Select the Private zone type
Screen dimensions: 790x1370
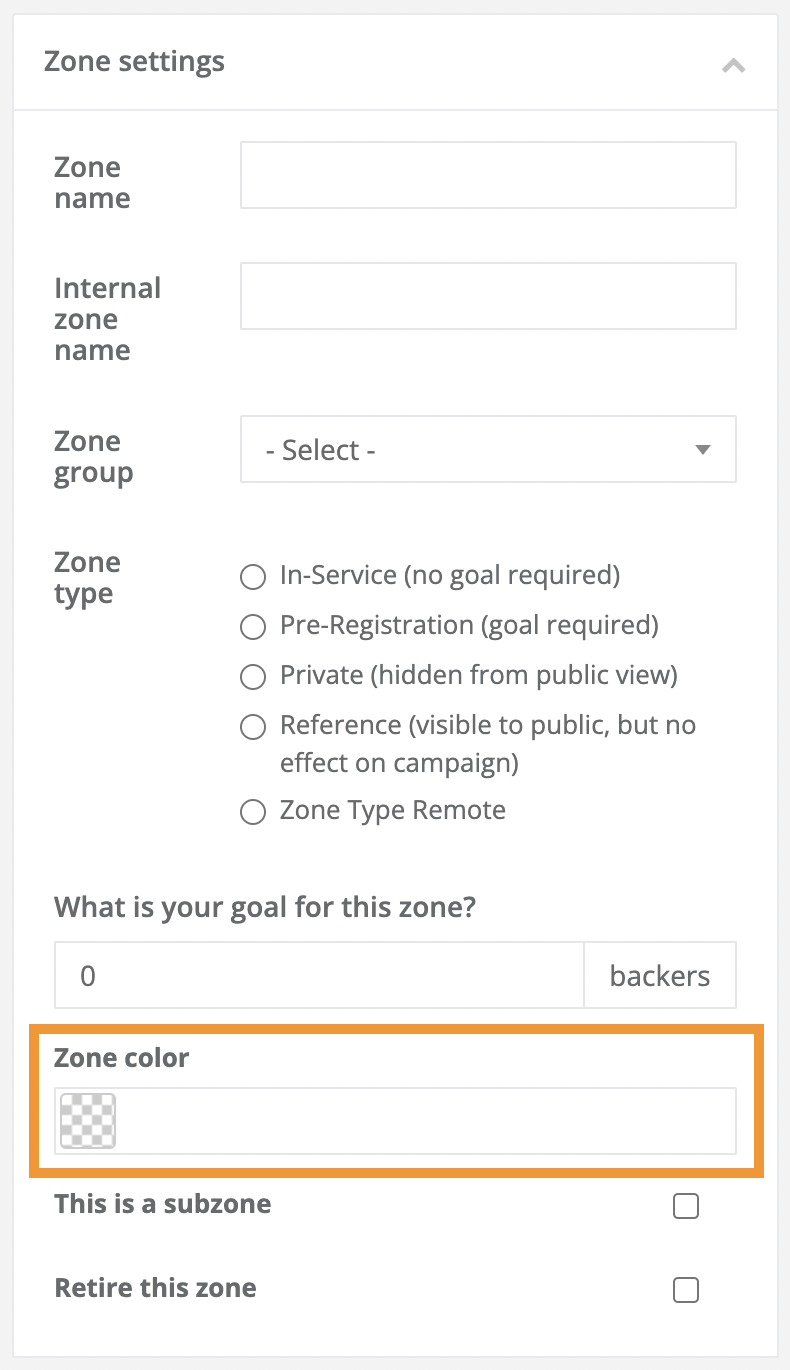252,676
